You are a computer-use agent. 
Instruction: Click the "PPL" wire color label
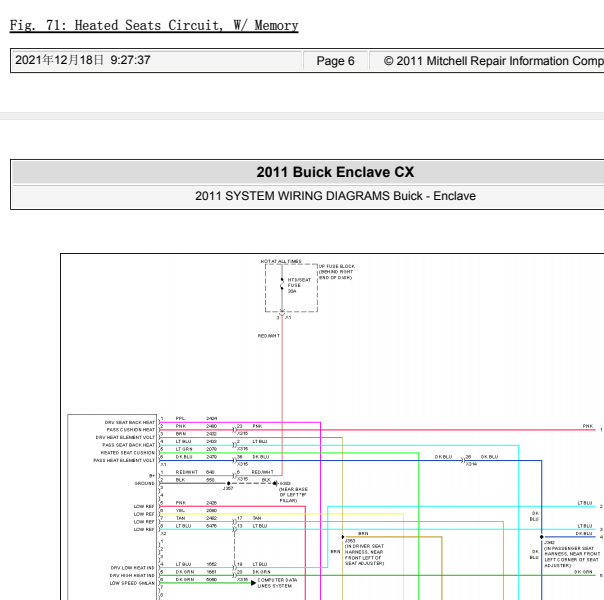[x=180, y=419]
